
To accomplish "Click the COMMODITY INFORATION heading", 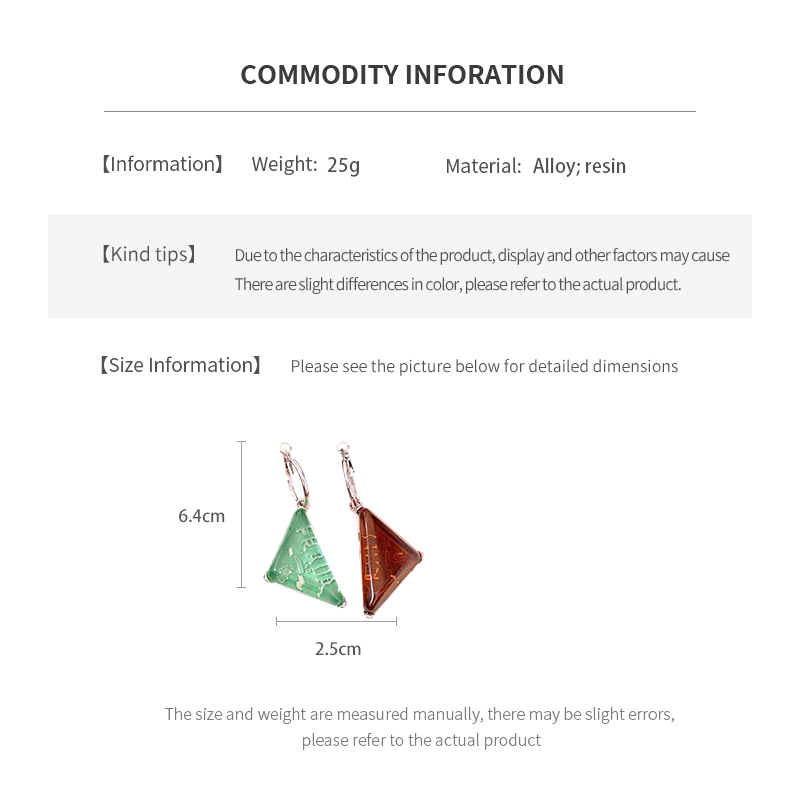I will click(402, 75).
